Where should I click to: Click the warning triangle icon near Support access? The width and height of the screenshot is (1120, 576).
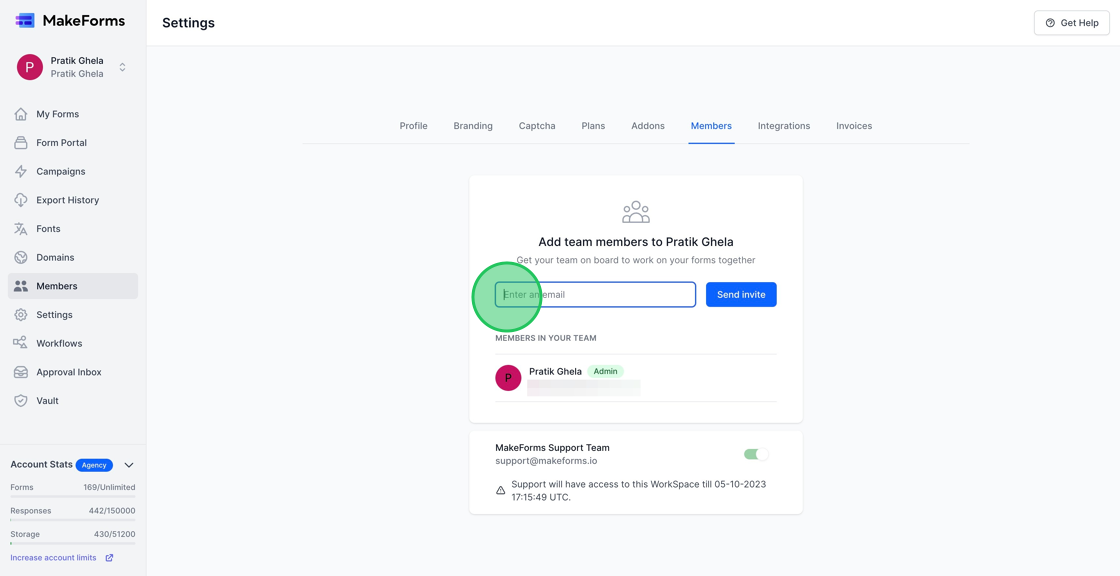501,490
